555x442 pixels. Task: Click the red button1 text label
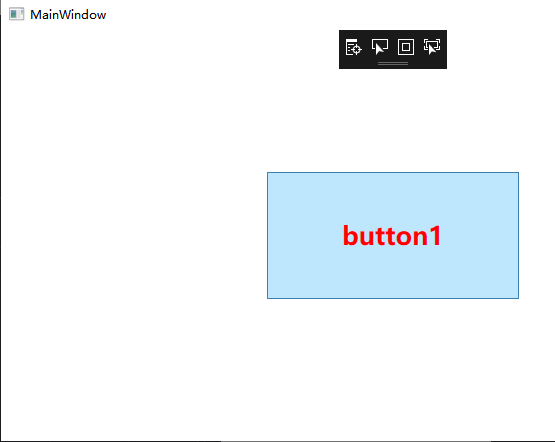pos(392,236)
